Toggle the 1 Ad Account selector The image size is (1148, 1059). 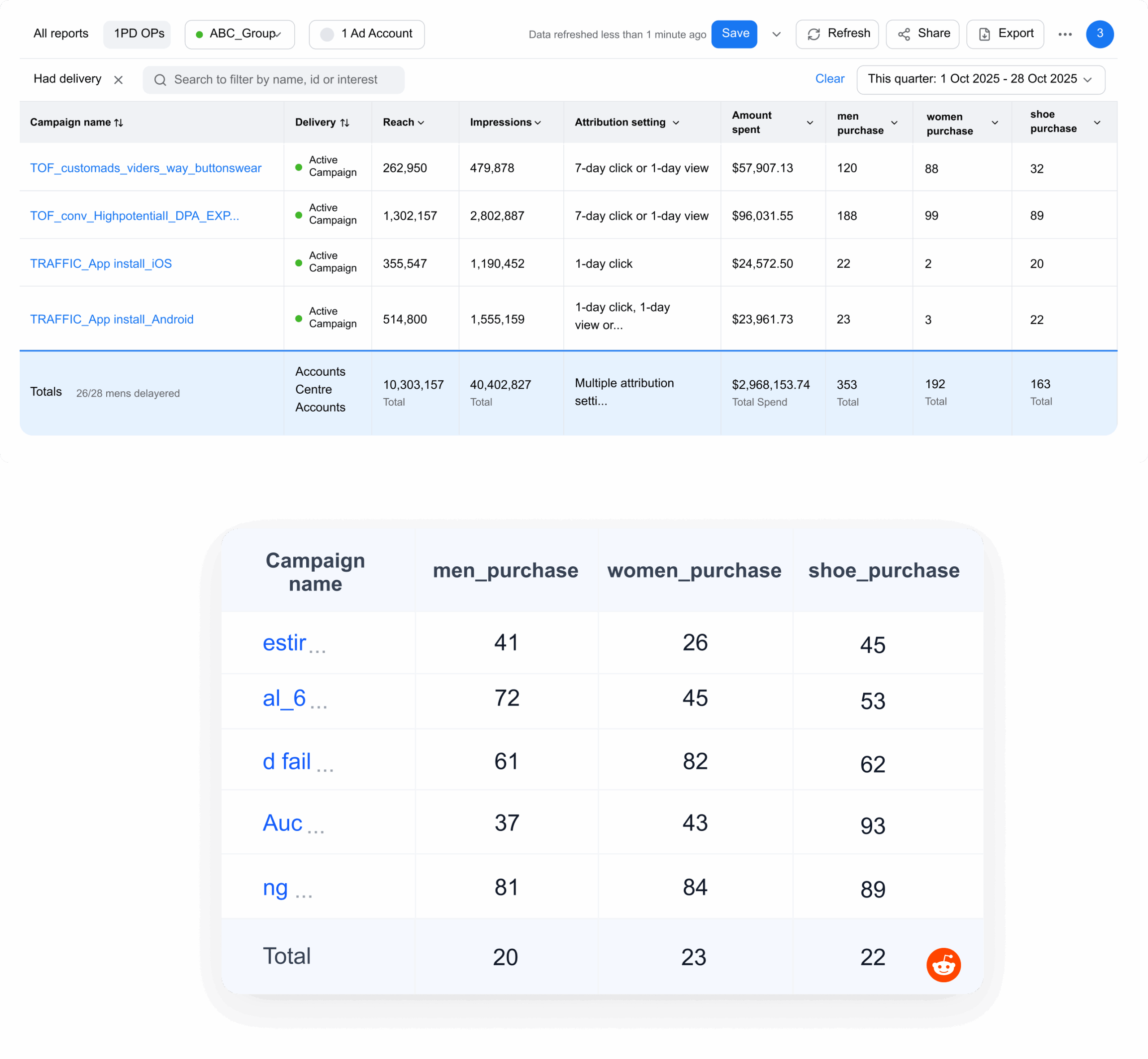click(x=367, y=35)
